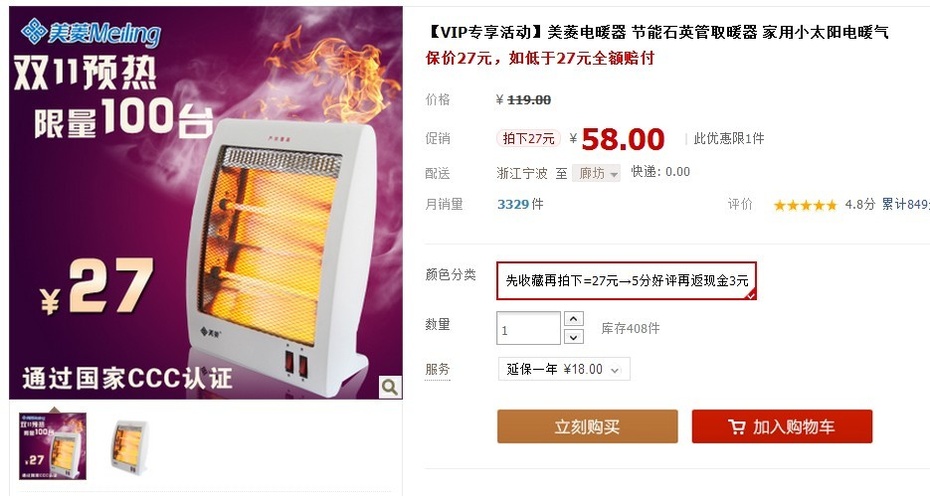The height and width of the screenshot is (496, 930).
Task: Click the shopping cart icon in red button
Action: click(736, 427)
